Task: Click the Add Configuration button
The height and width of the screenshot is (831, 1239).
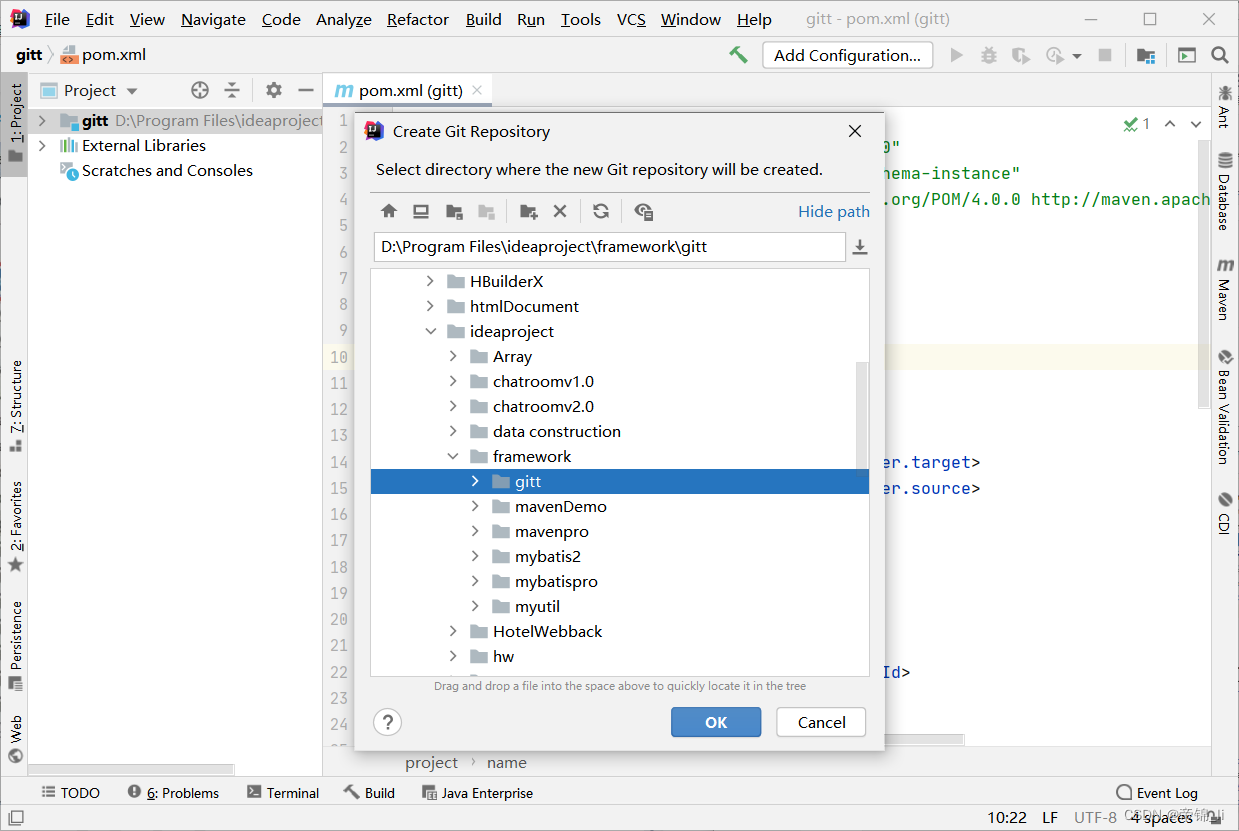Action: point(847,55)
